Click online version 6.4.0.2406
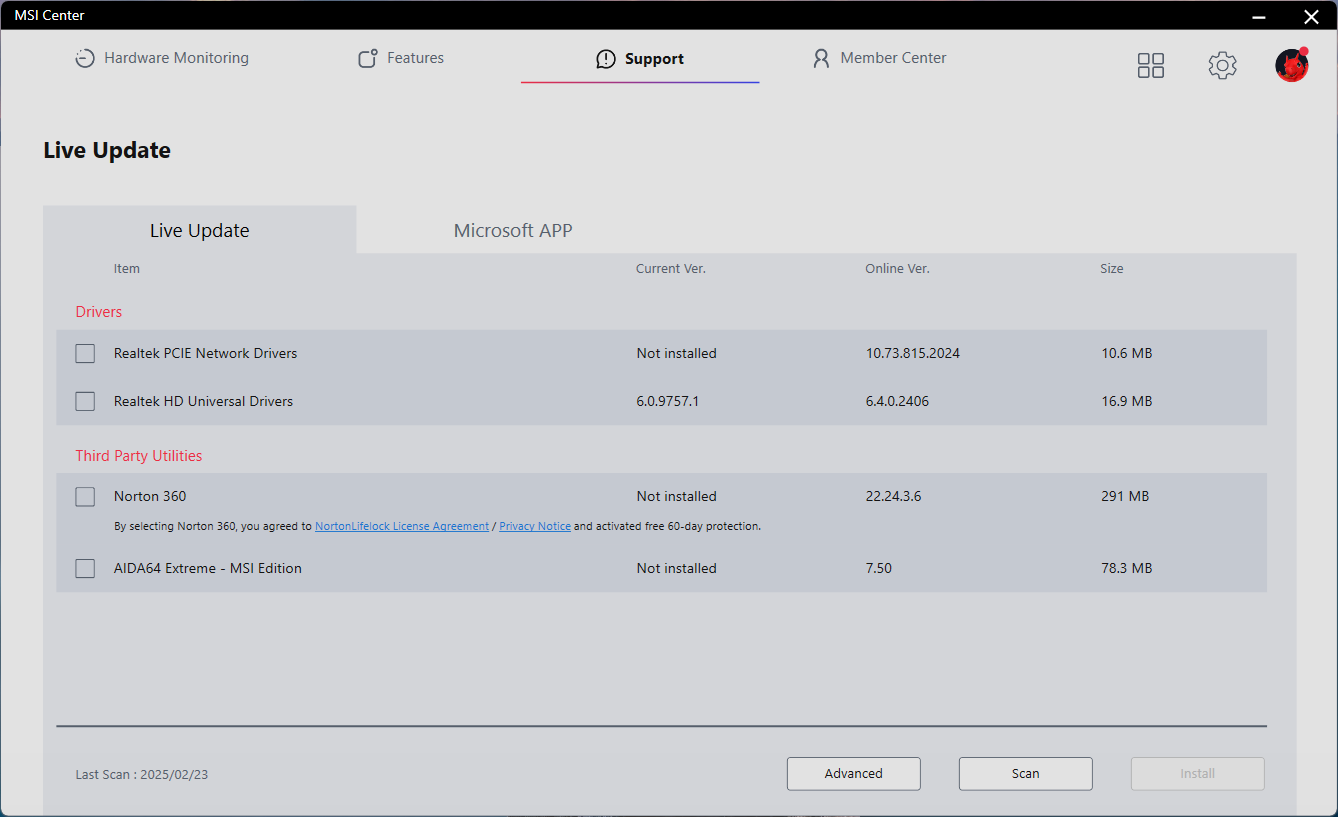This screenshot has height=817, width=1338. (x=899, y=401)
